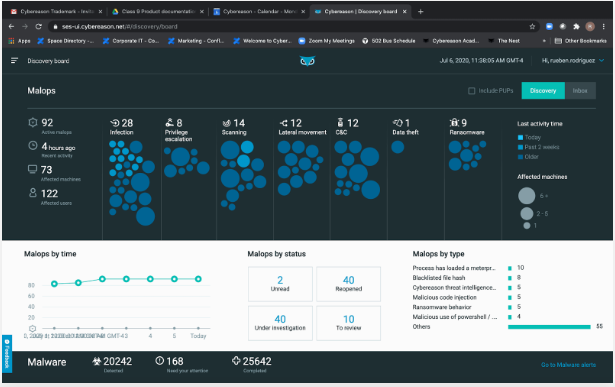Click the Today legend color swatch
Viewport: 615px width, 387px height.
coord(520,137)
